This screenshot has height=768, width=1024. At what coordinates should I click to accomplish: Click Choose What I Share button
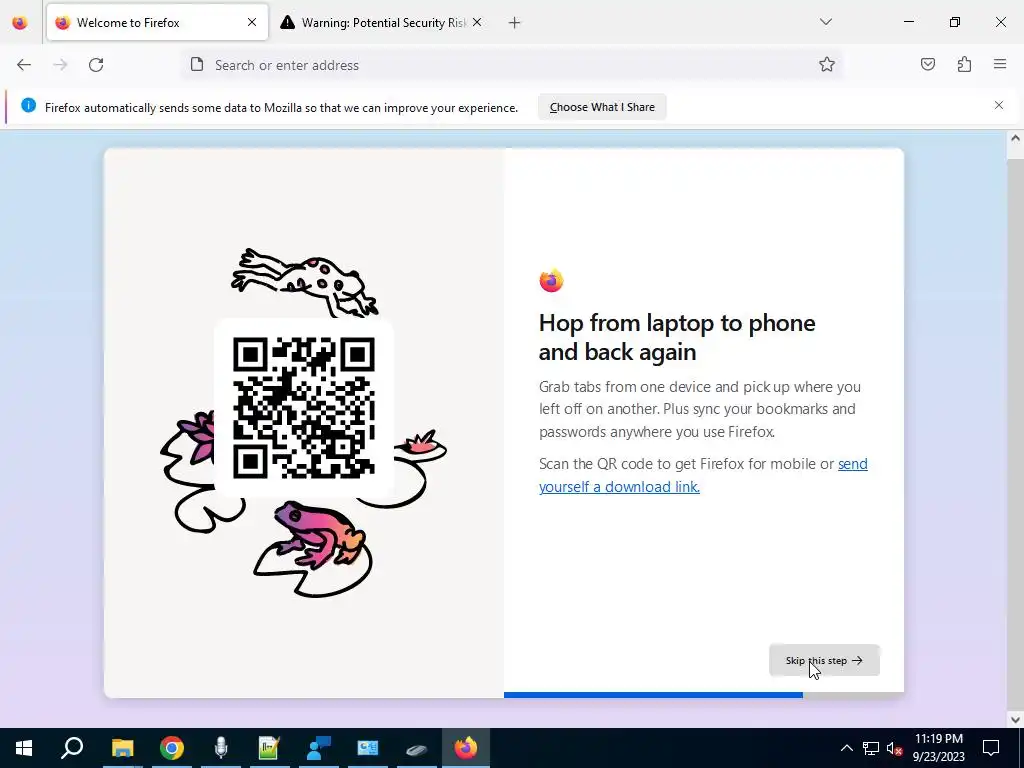click(x=602, y=107)
